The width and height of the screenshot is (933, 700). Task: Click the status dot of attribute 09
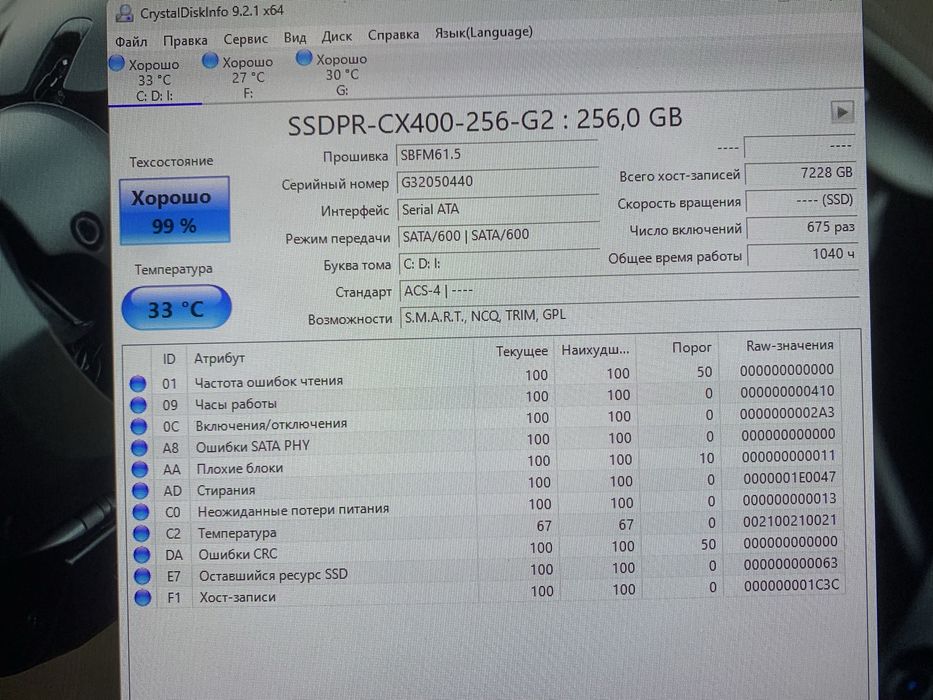(138, 405)
